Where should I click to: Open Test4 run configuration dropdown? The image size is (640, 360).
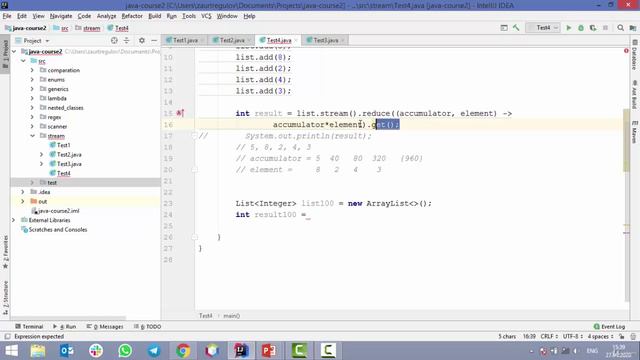[x=543, y=28]
